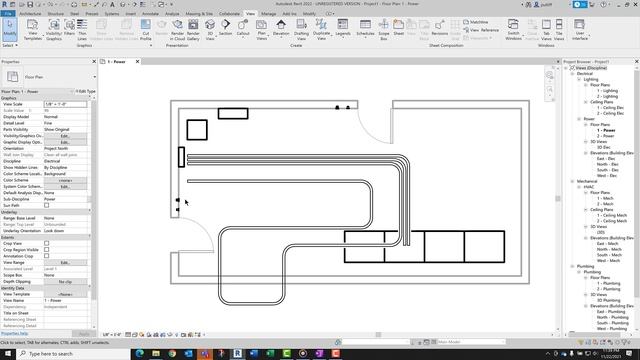640x360 pixels.
Task: Click the View Name field value
Action: [65, 300]
